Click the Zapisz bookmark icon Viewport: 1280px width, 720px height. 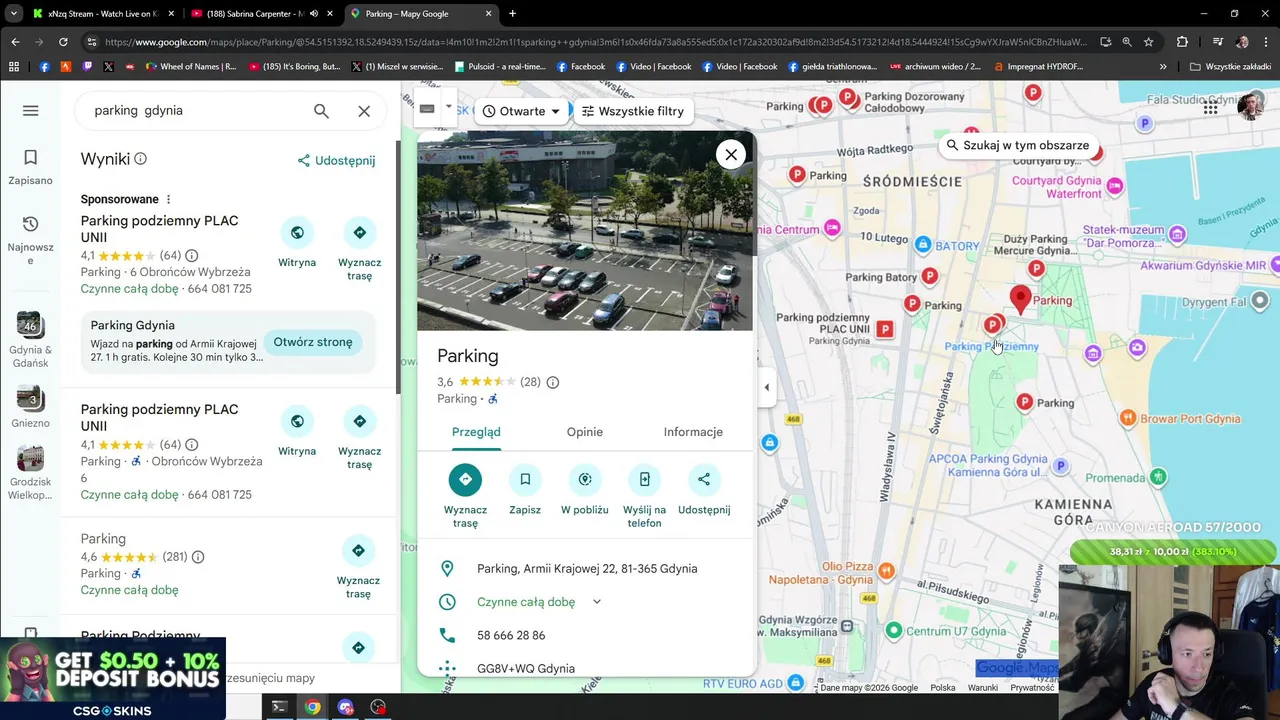click(x=525, y=480)
